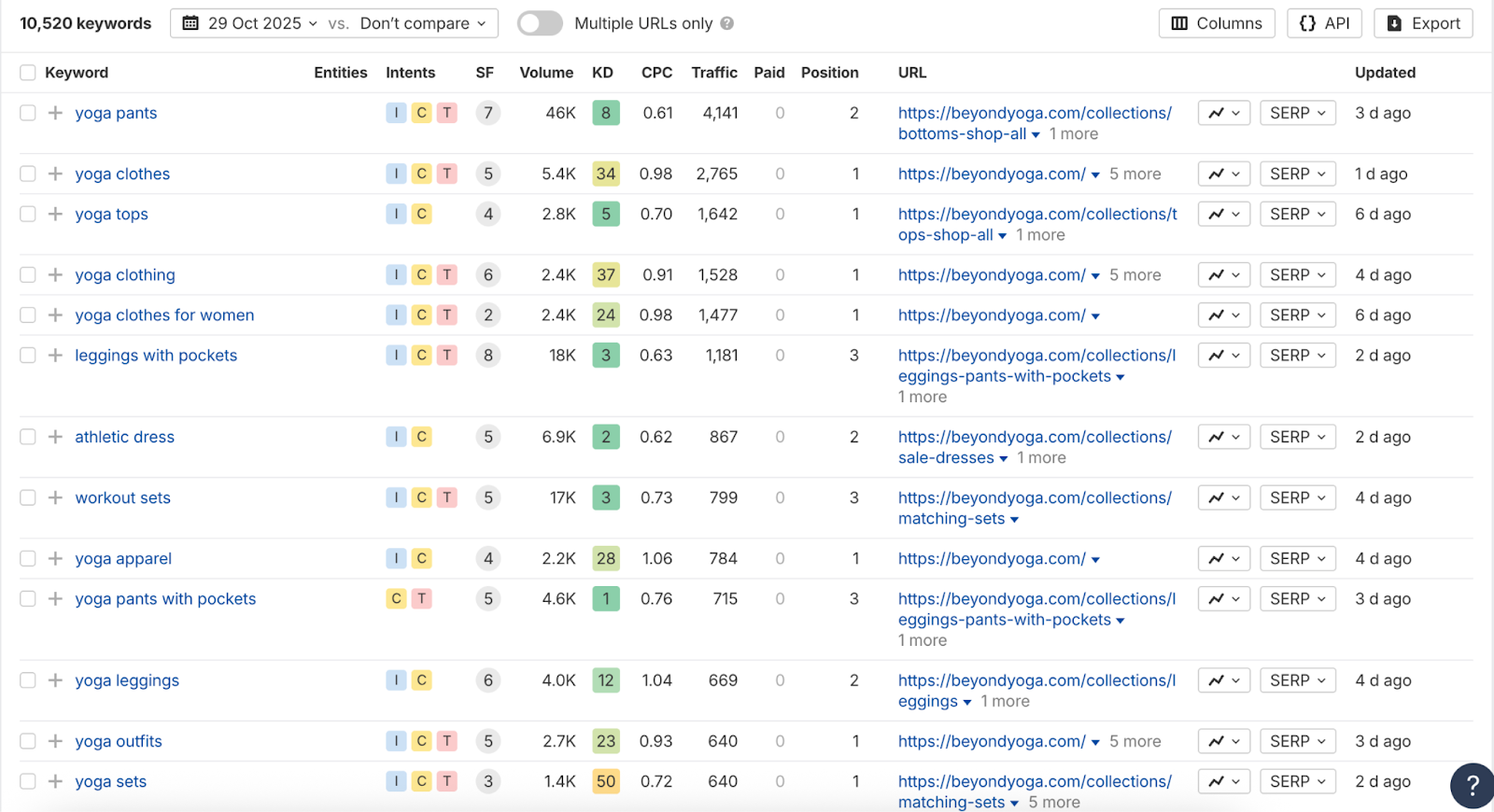Image resolution: width=1494 pixels, height=812 pixels.
Task: Check the box for athletic dress
Action: [x=28, y=437]
